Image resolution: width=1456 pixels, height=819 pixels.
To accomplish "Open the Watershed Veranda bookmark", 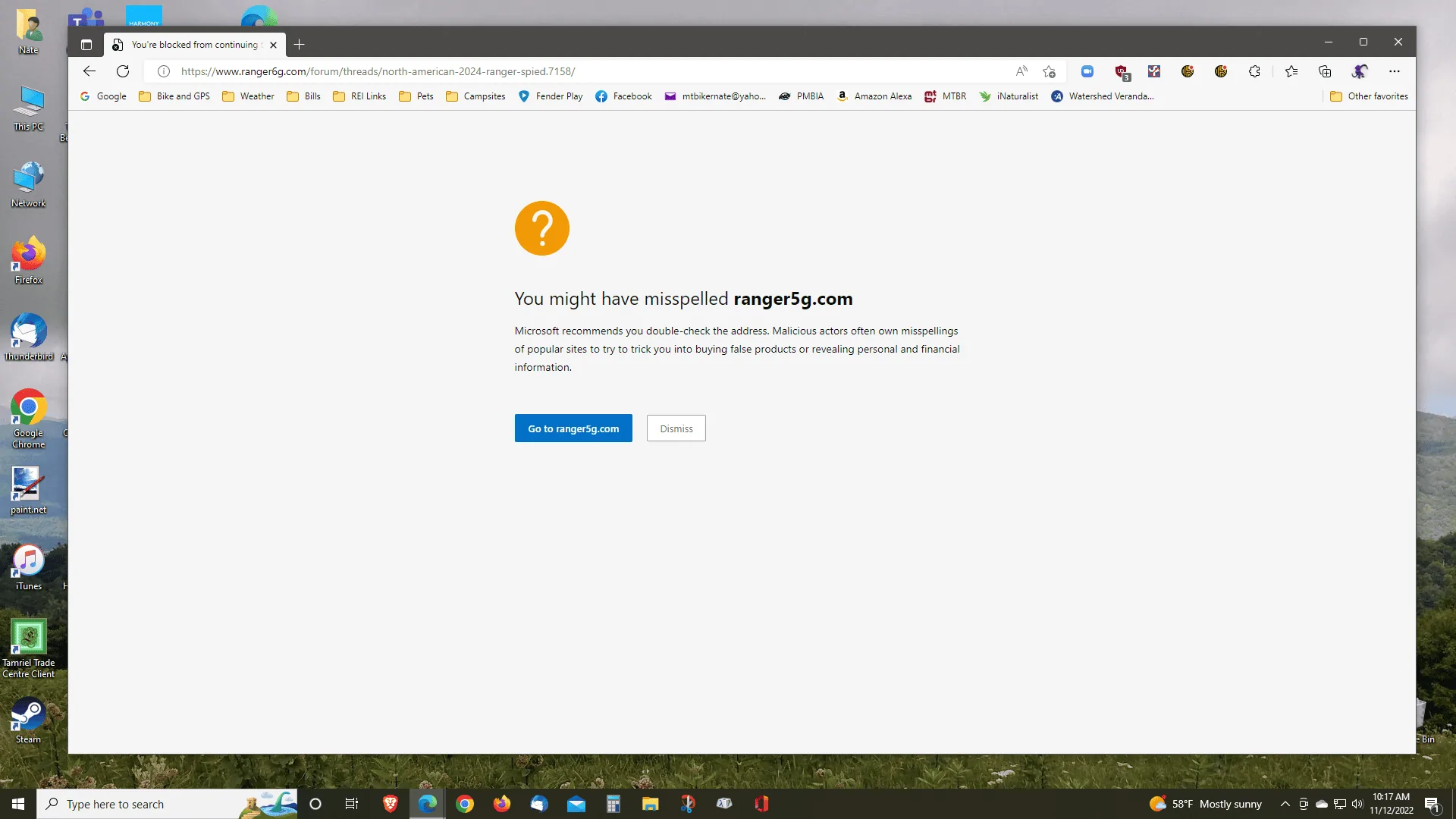I will coord(1103,96).
